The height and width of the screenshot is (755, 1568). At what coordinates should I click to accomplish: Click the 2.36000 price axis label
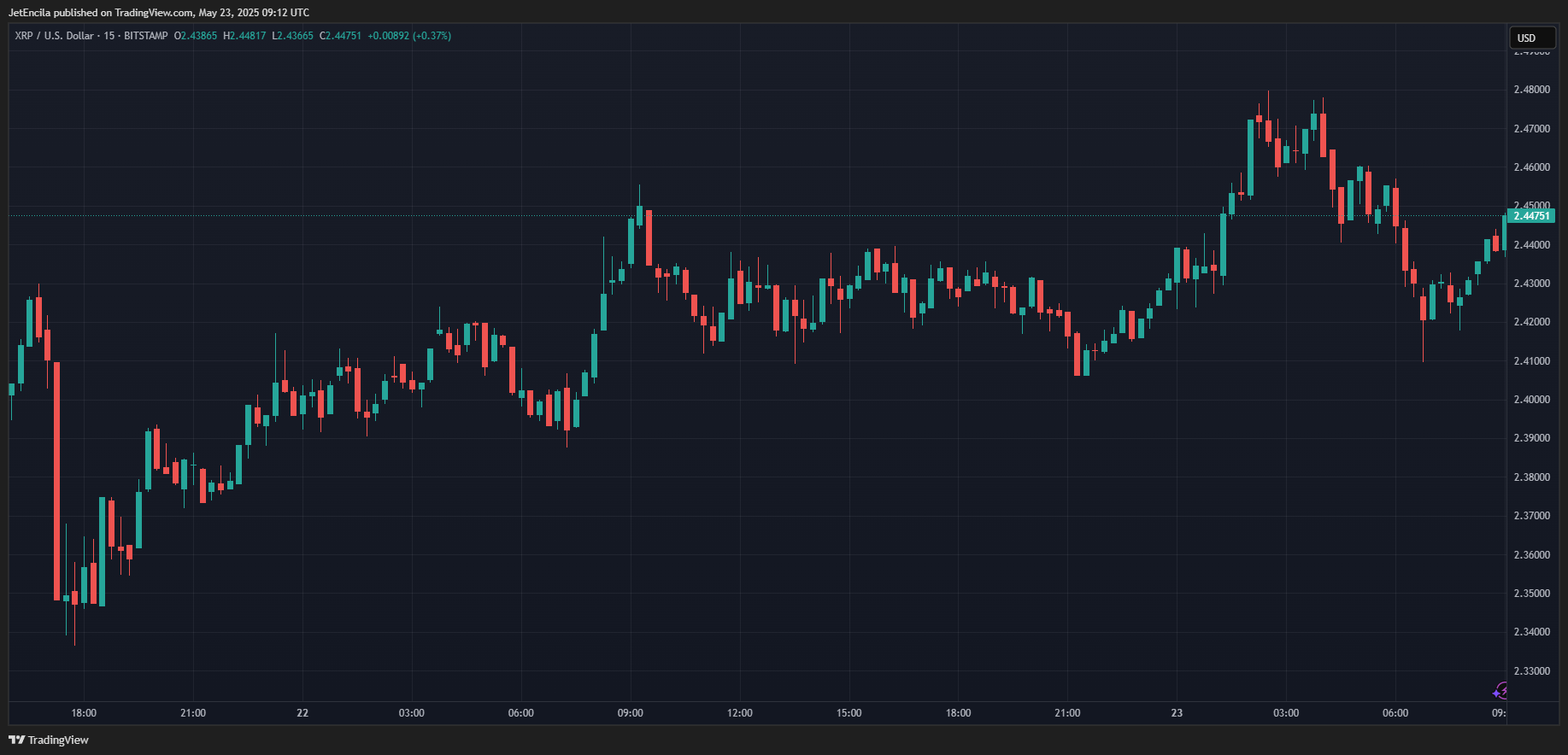click(x=1531, y=555)
